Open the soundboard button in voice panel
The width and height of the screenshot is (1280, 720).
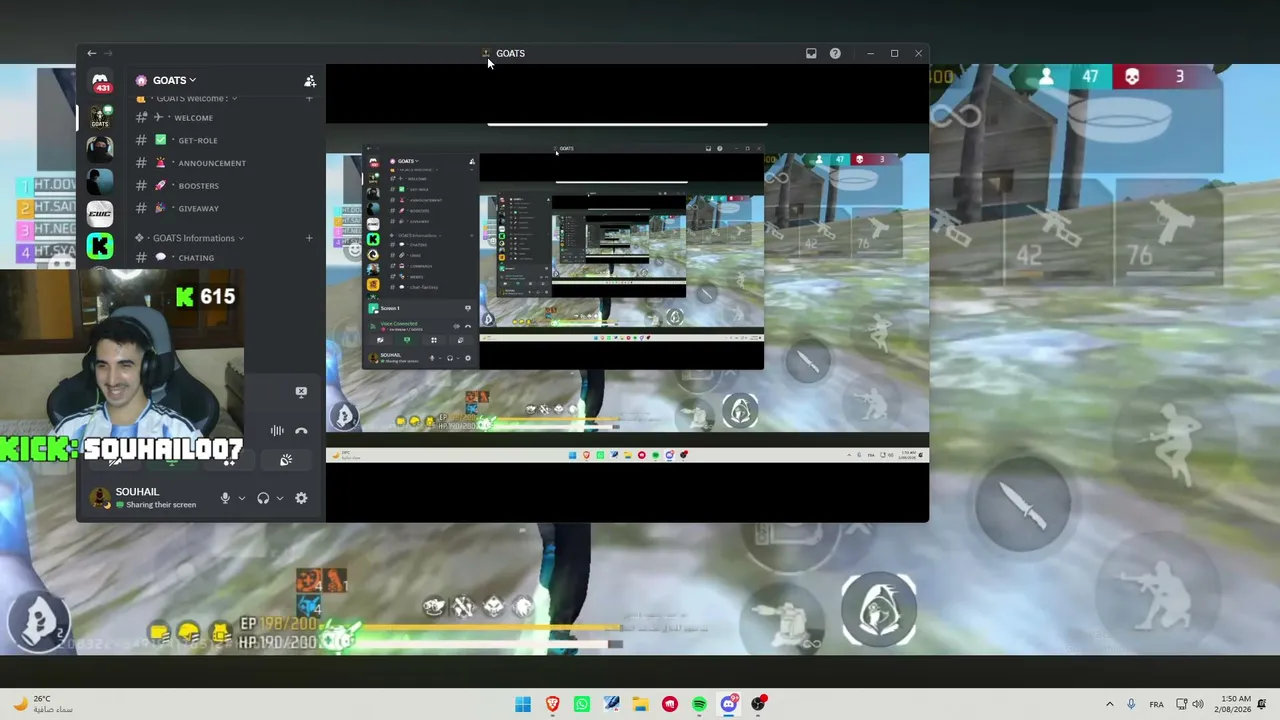(x=286, y=460)
